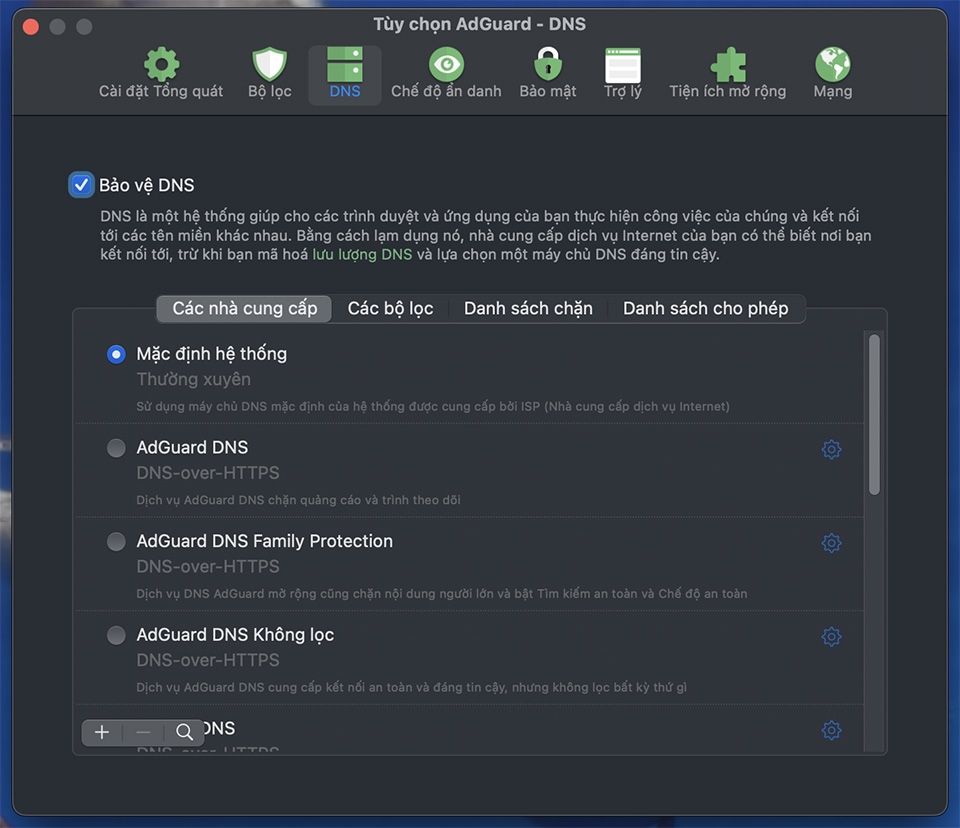Open the Bảo mật padlock tab

pos(548,73)
